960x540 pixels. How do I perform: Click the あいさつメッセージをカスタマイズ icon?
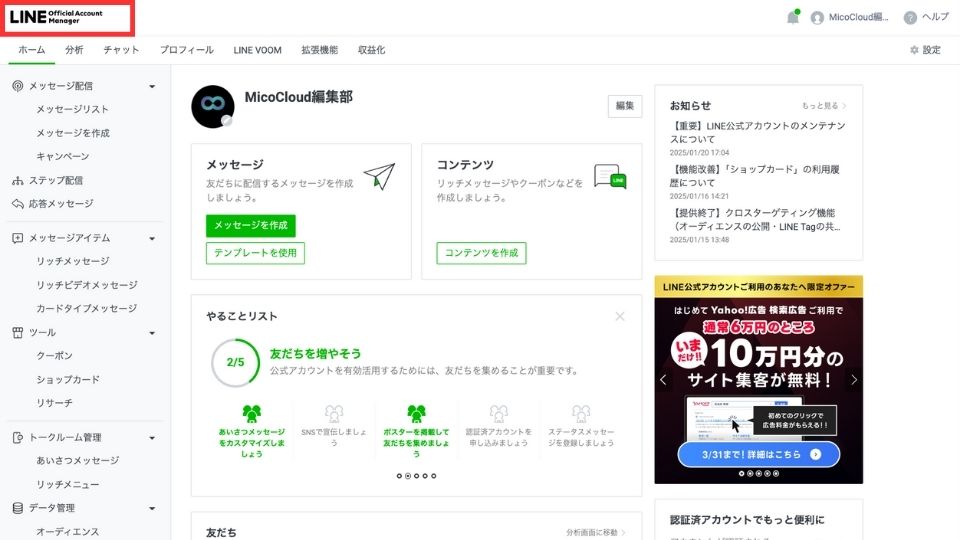pyautogui.click(x=251, y=413)
